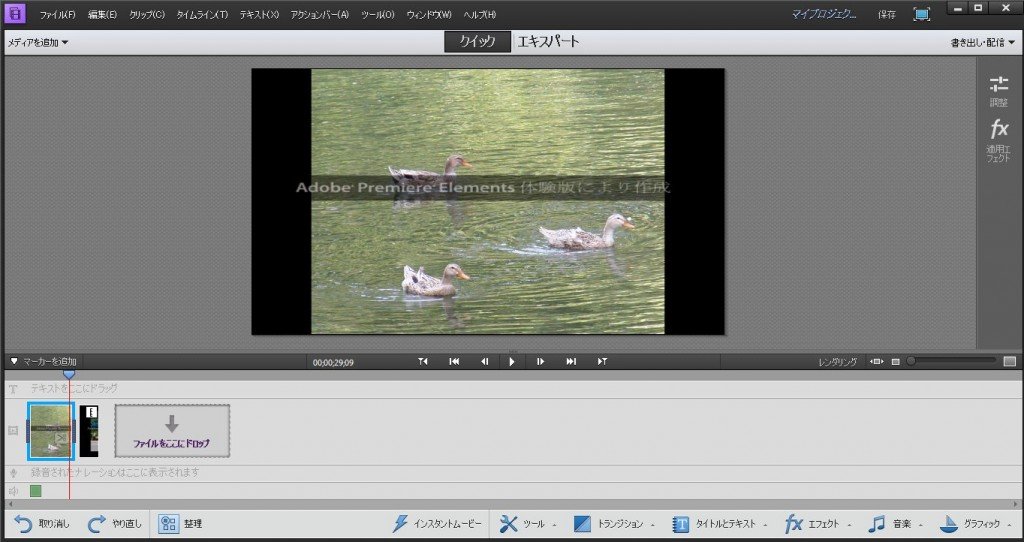Open the タイトルとテキスト panel
Viewport: 1024px width, 542px height.
click(x=719, y=524)
